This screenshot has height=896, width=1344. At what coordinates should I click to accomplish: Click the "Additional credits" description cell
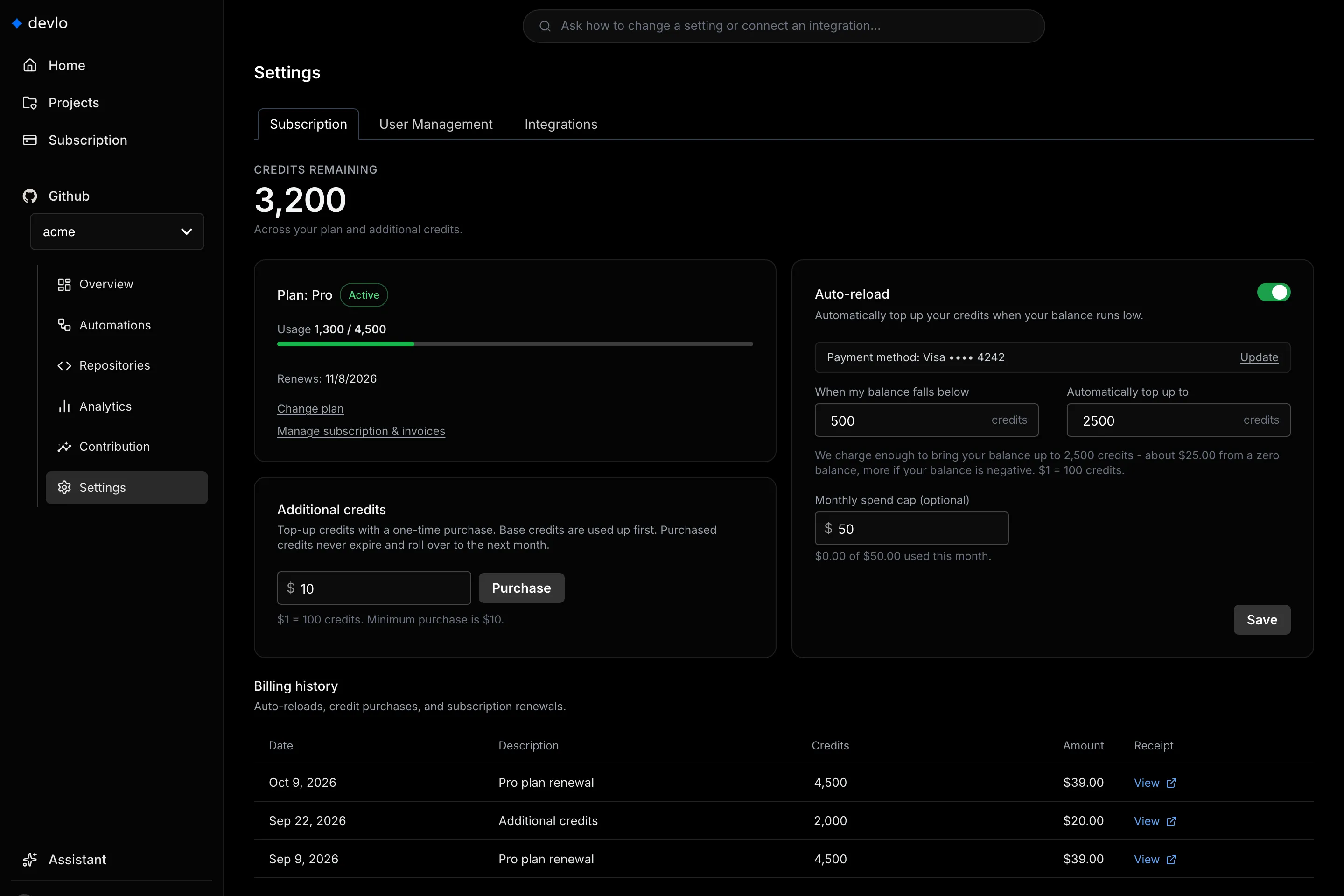(548, 820)
